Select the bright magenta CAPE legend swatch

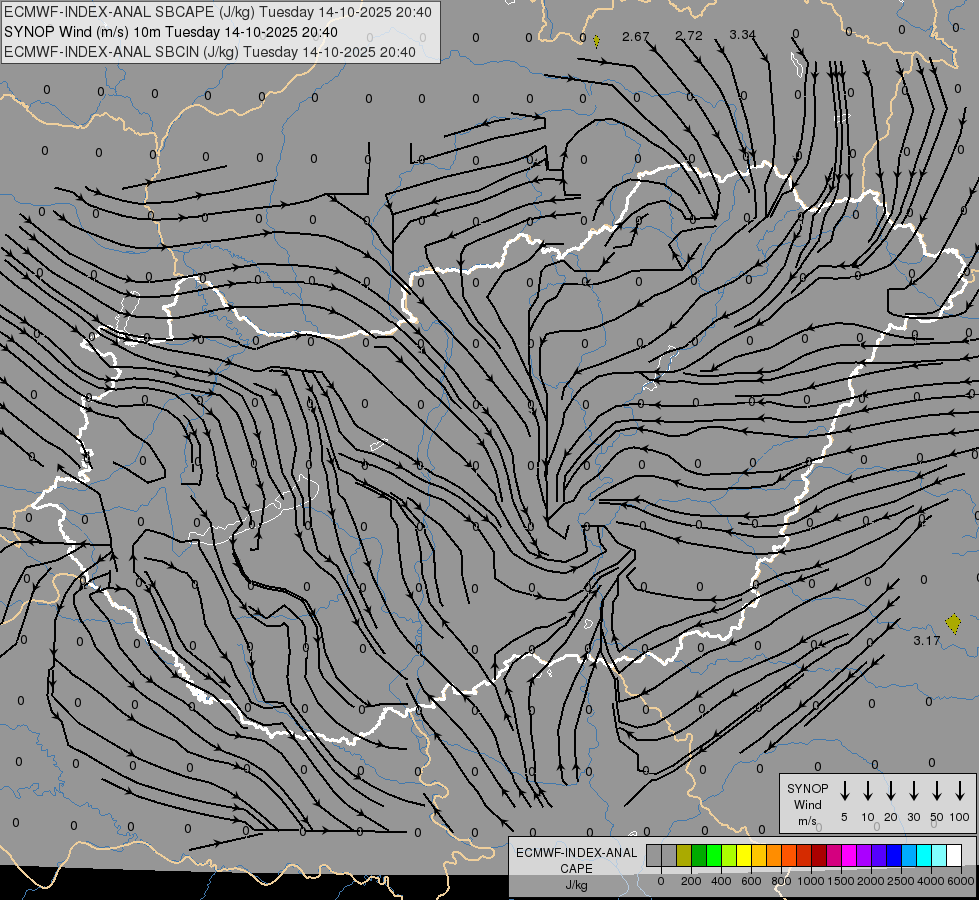(x=849, y=855)
